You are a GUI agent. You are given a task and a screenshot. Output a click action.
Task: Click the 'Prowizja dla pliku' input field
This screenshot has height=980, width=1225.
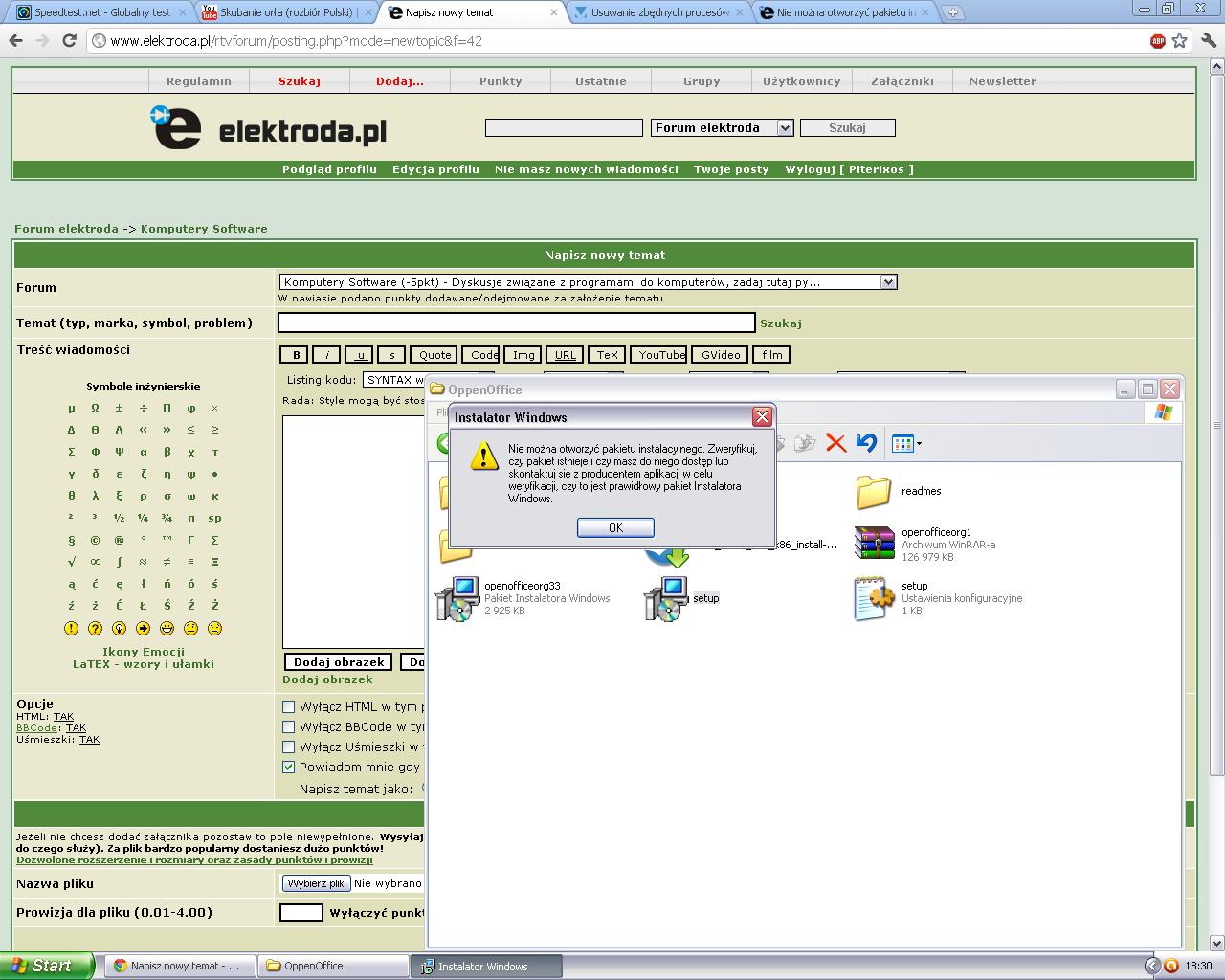click(301, 912)
